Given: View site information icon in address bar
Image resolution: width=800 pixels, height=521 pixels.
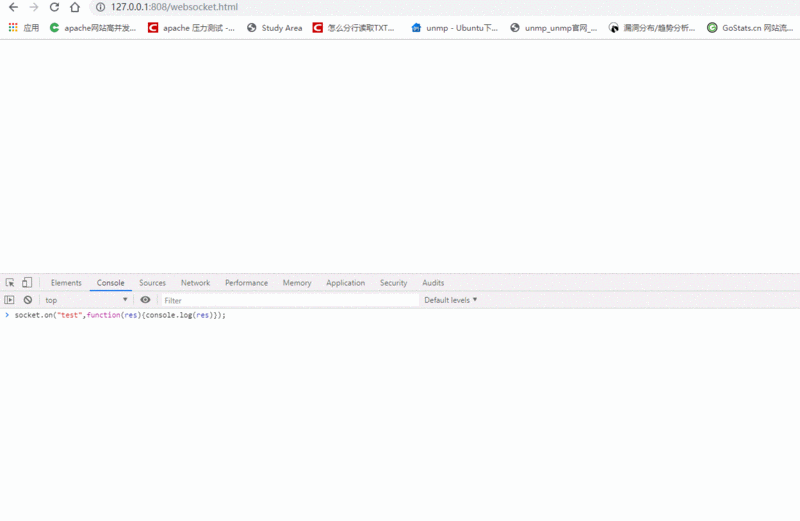Looking at the screenshot, I should point(101,7).
